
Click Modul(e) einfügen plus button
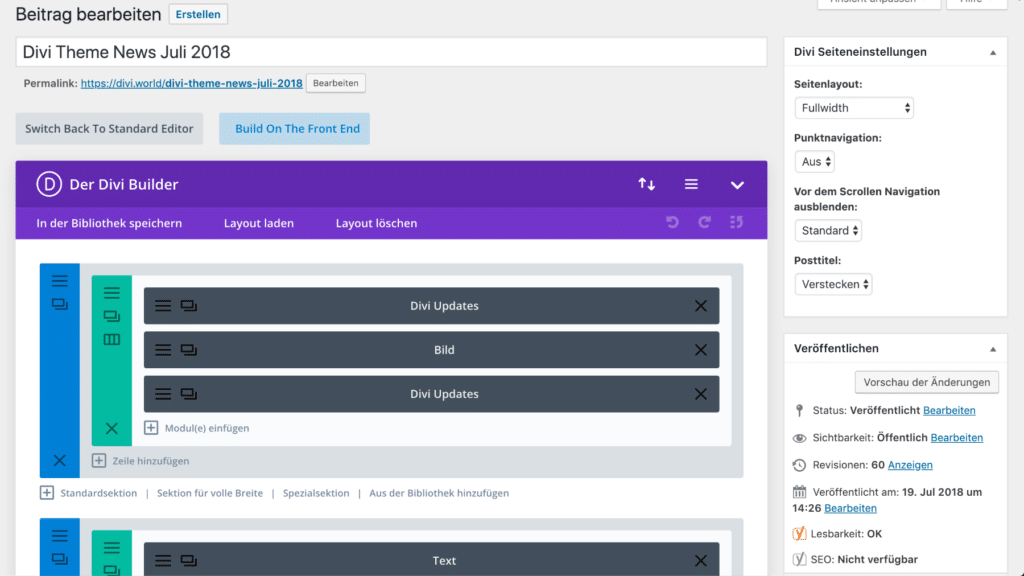pyautogui.click(x=151, y=428)
